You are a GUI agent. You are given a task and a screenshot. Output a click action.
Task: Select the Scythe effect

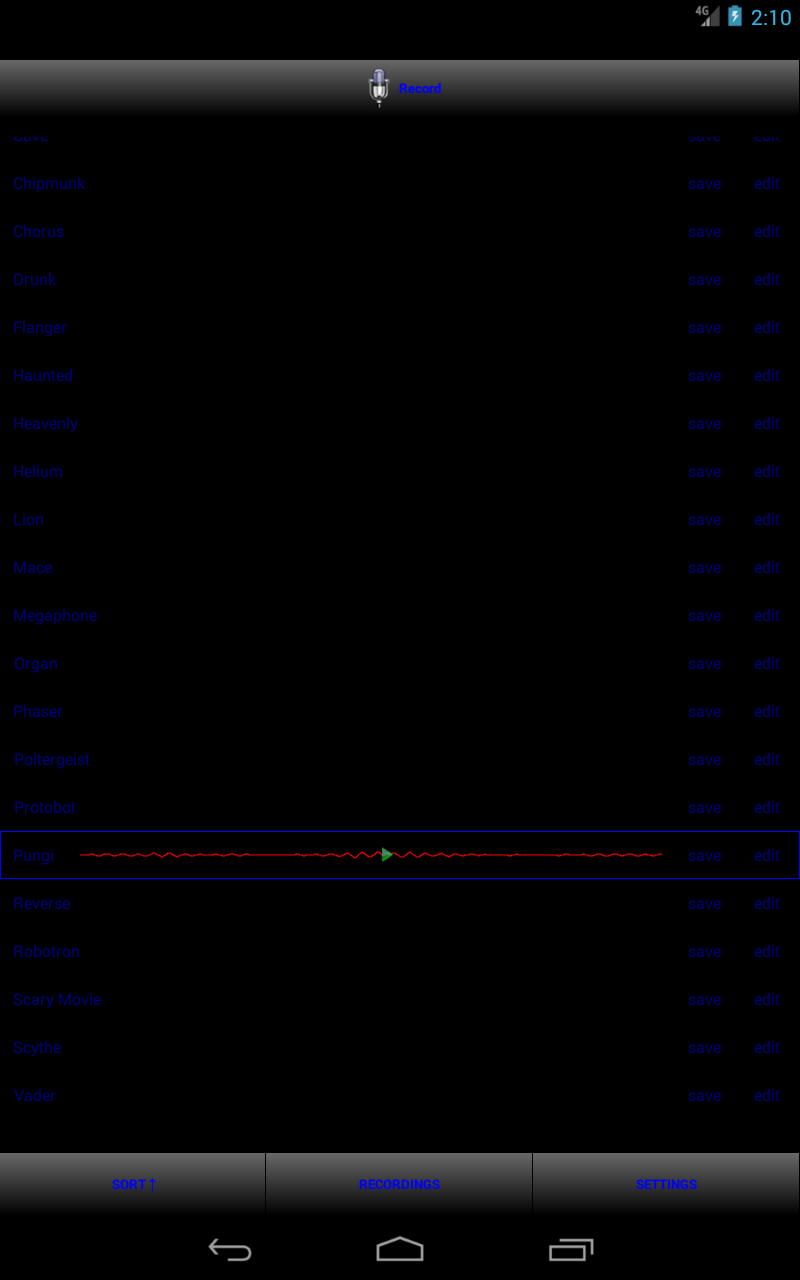[x=38, y=1048]
